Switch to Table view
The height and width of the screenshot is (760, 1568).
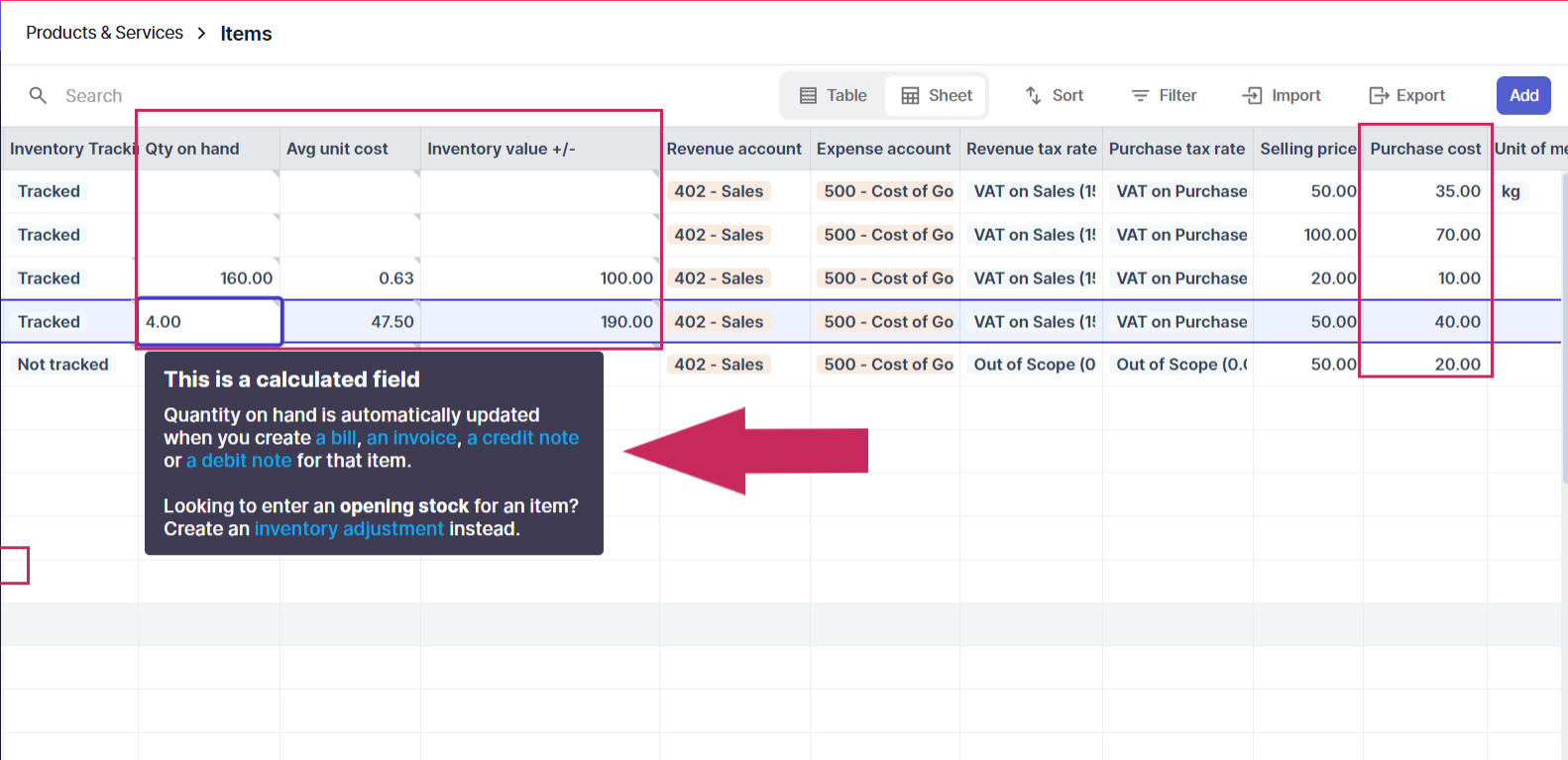[833, 95]
